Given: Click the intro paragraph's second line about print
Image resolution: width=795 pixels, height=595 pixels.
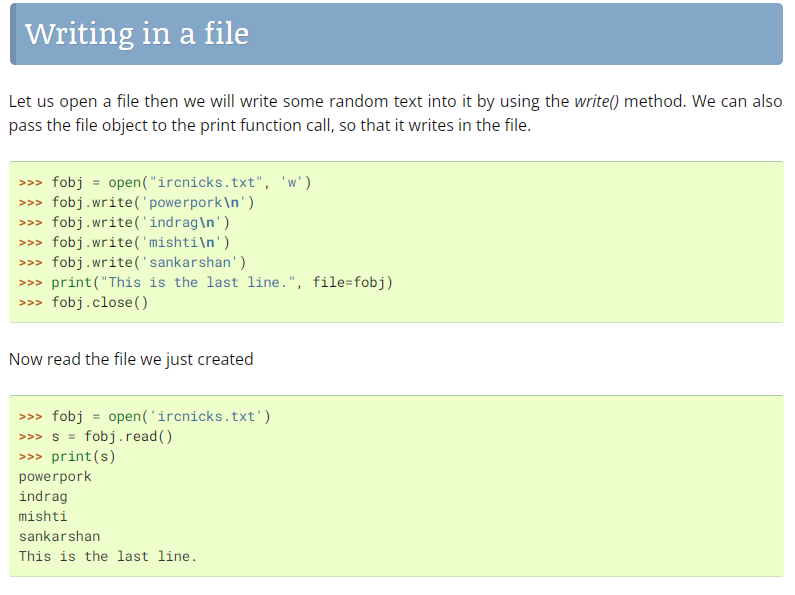Looking at the screenshot, I should [x=269, y=127].
